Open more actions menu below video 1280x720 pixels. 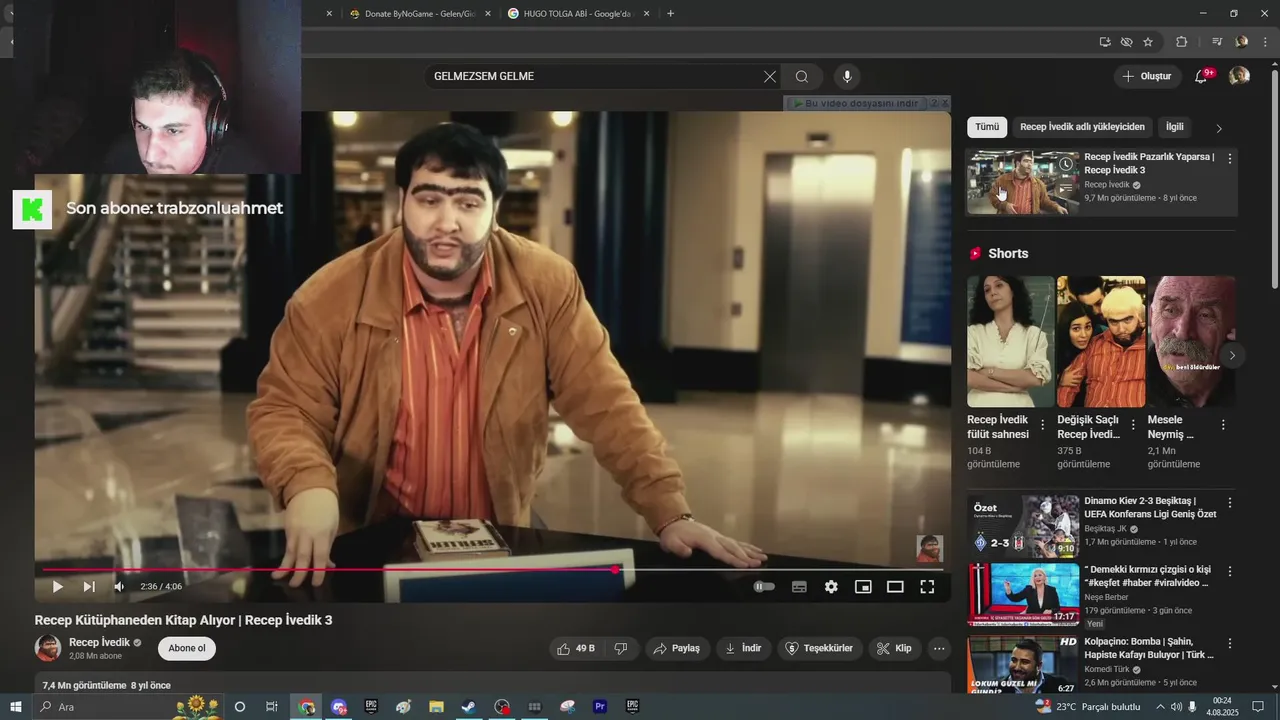[938, 648]
